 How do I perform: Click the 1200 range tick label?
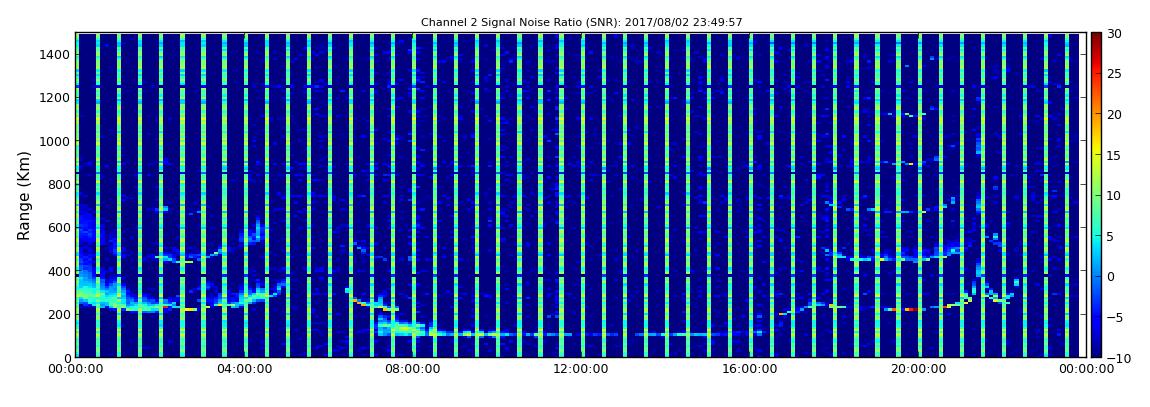(x=56, y=98)
